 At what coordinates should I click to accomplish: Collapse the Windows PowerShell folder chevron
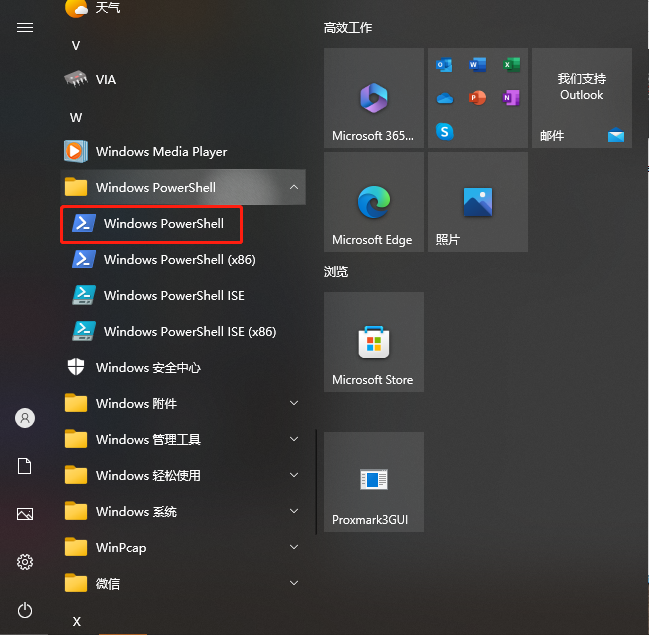coord(294,187)
